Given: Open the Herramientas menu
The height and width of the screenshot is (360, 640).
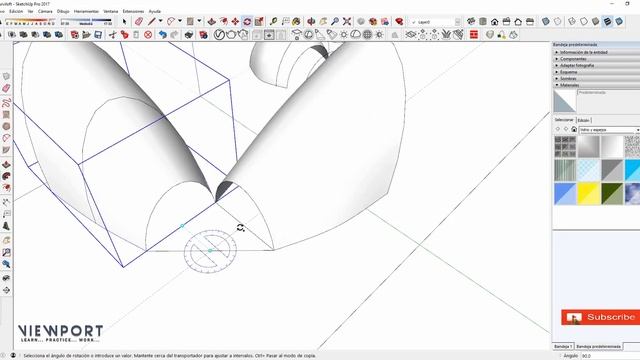Looking at the screenshot, I should [86, 11].
